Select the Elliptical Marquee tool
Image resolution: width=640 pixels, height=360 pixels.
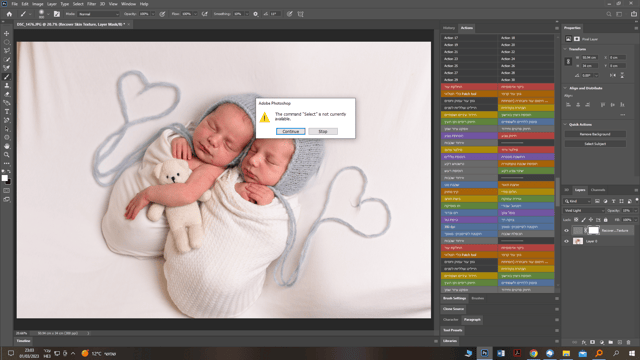click(7, 42)
